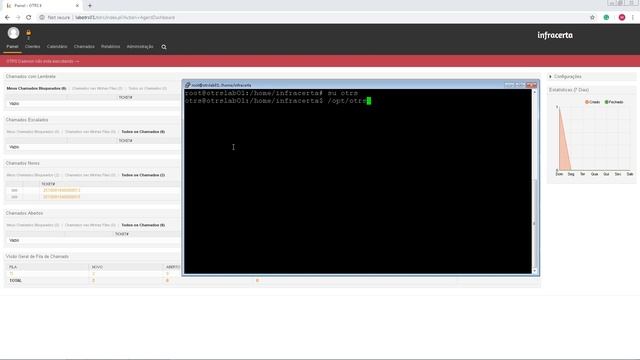Select Meus Chamados Bloqueados in Chamados Novos
This screenshot has width=640, height=360.
(x=33, y=175)
